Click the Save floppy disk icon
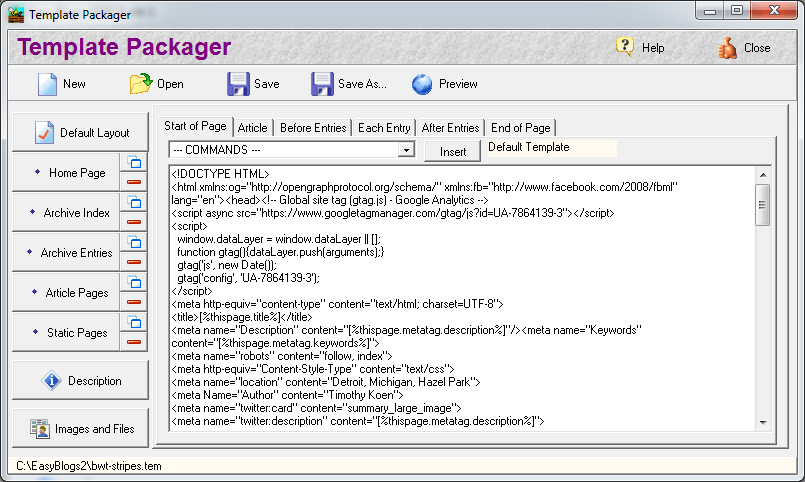The height and width of the screenshot is (482, 805). [x=238, y=84]
